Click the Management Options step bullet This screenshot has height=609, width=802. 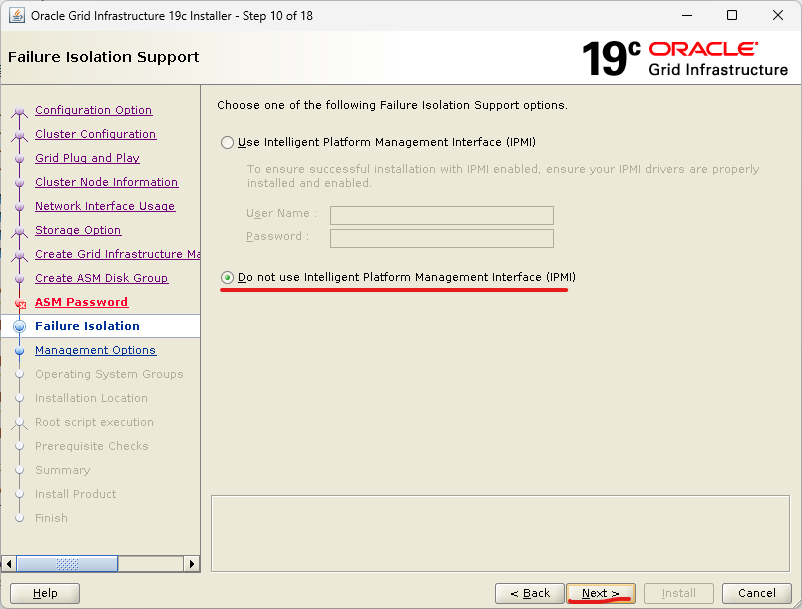(19, 351)
